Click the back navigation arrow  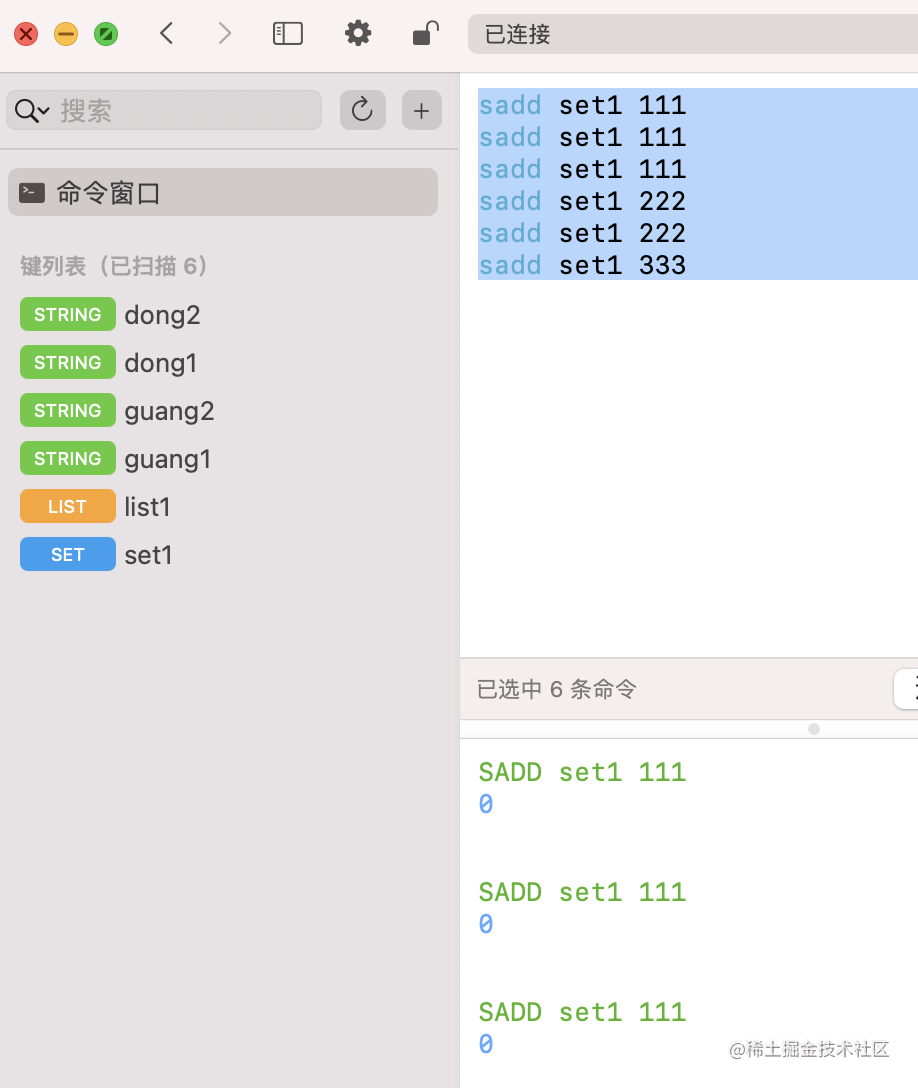[167, 33]
